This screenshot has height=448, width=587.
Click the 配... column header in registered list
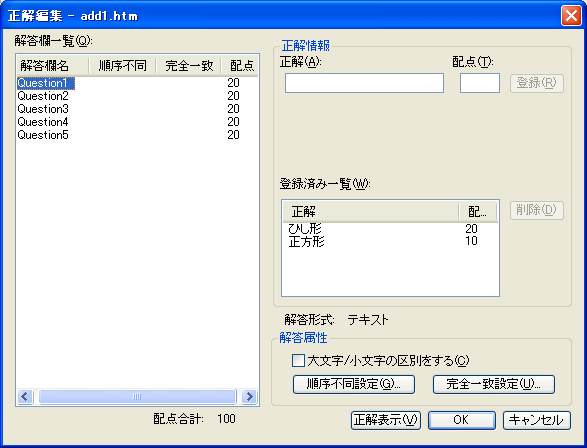(478, 212)
